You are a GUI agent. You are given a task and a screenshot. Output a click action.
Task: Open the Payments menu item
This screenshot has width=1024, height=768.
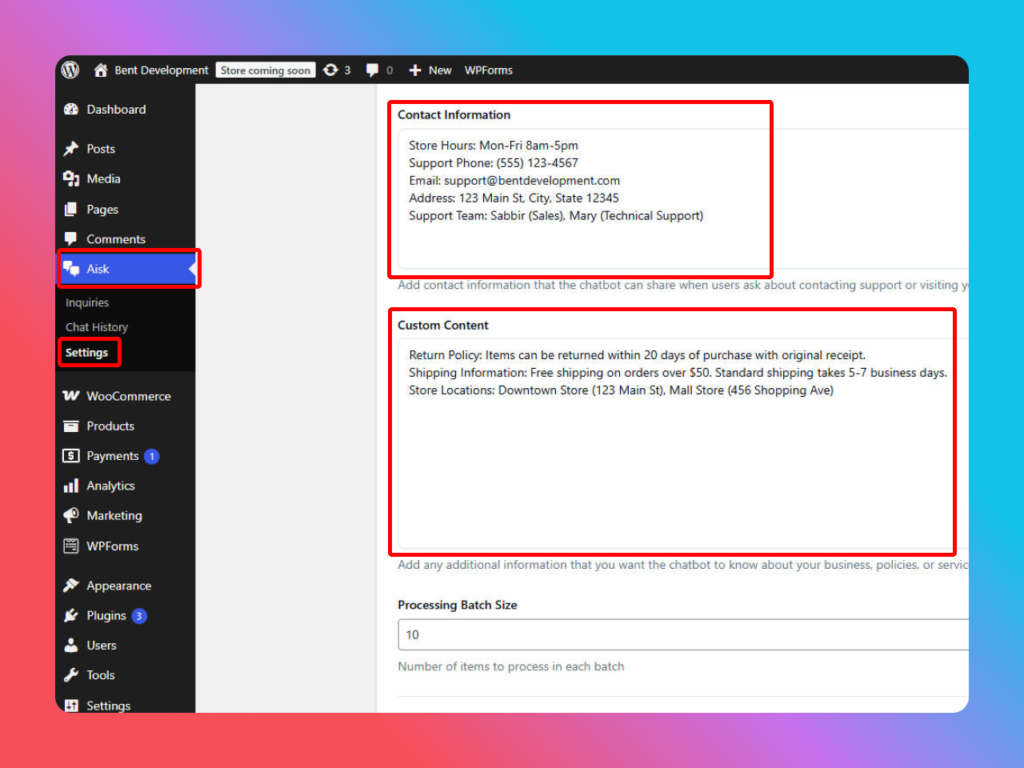(112, 456)
